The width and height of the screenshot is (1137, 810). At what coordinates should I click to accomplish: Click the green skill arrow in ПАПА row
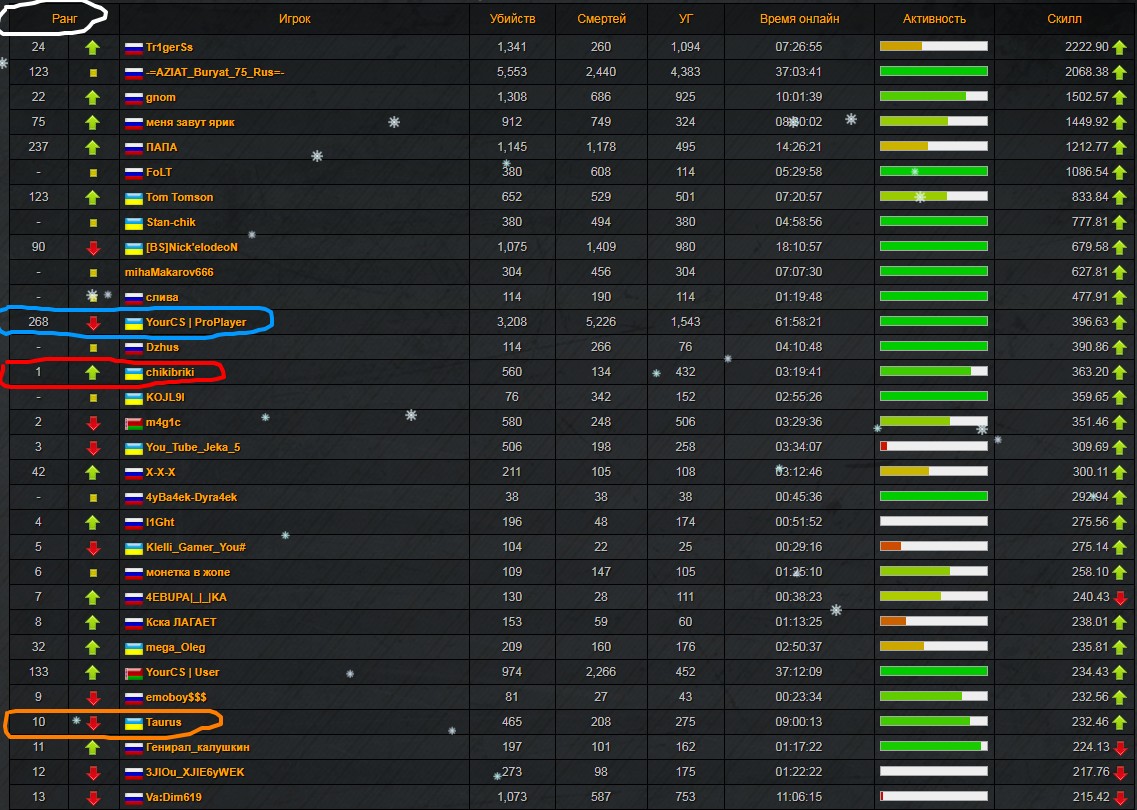coord(1119,147)
